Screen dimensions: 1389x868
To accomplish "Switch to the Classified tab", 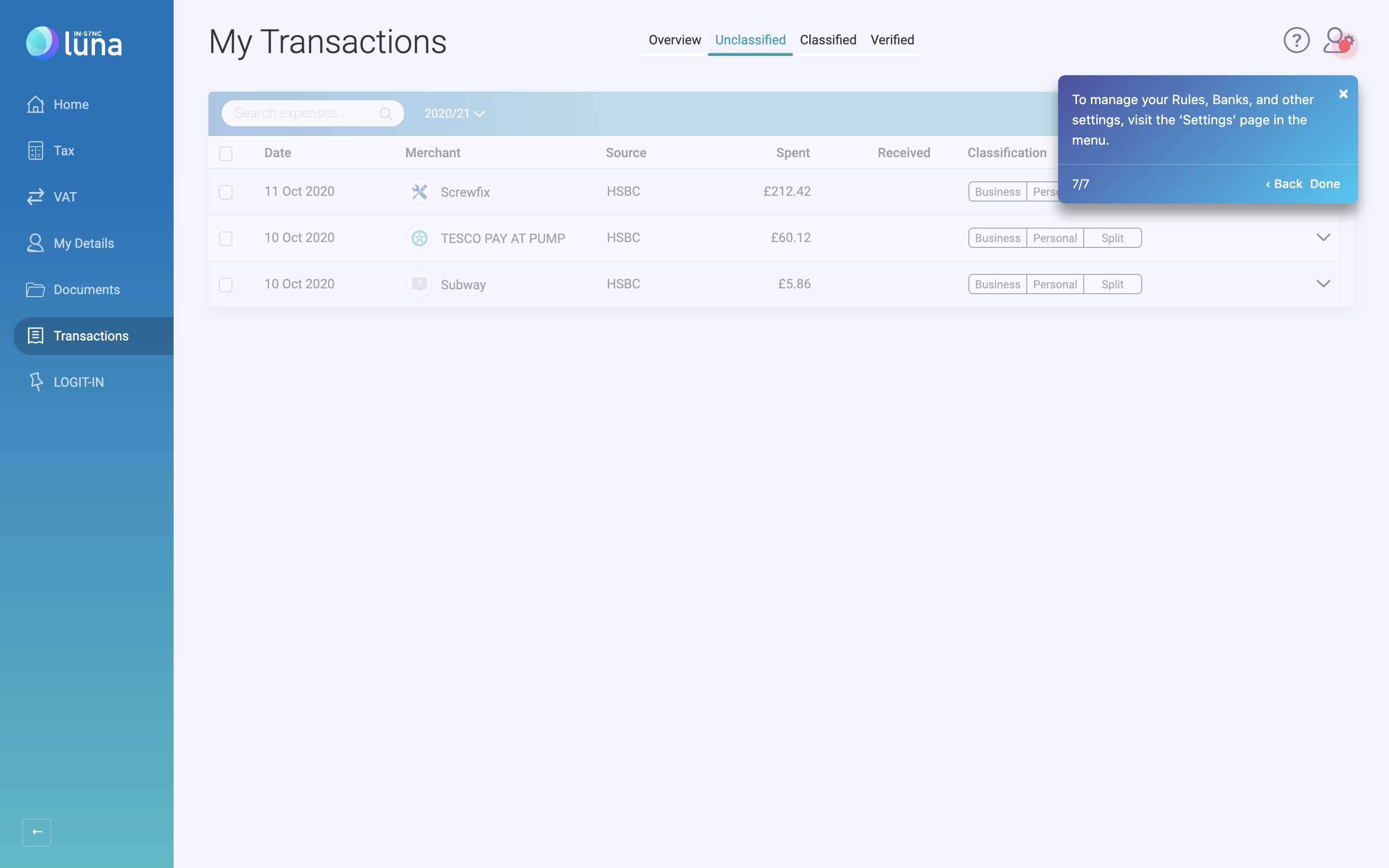I will point(828,40).
